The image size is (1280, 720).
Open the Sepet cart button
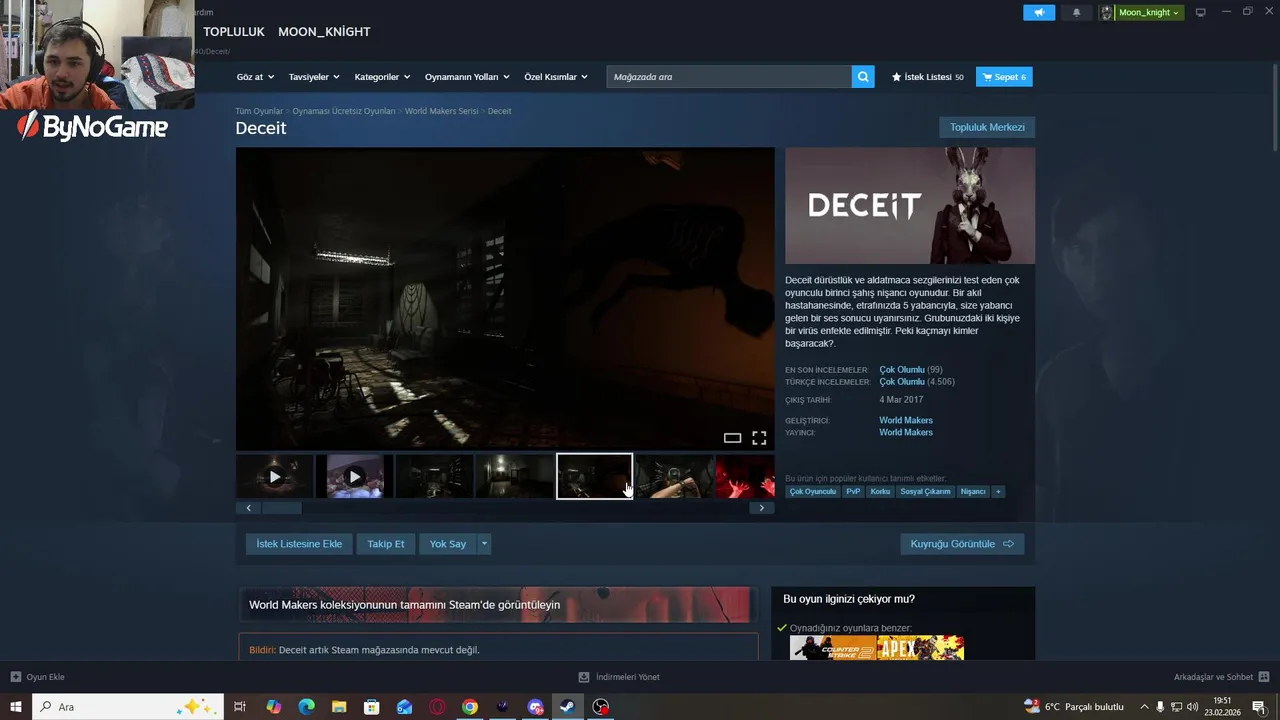pyautogui.click(x=1004, y=77)
